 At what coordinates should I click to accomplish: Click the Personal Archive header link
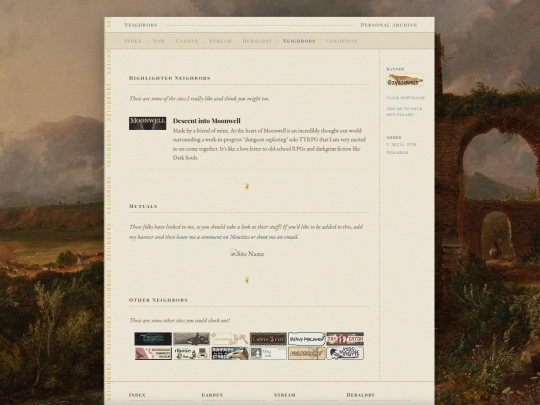click(x=389, y=25)
